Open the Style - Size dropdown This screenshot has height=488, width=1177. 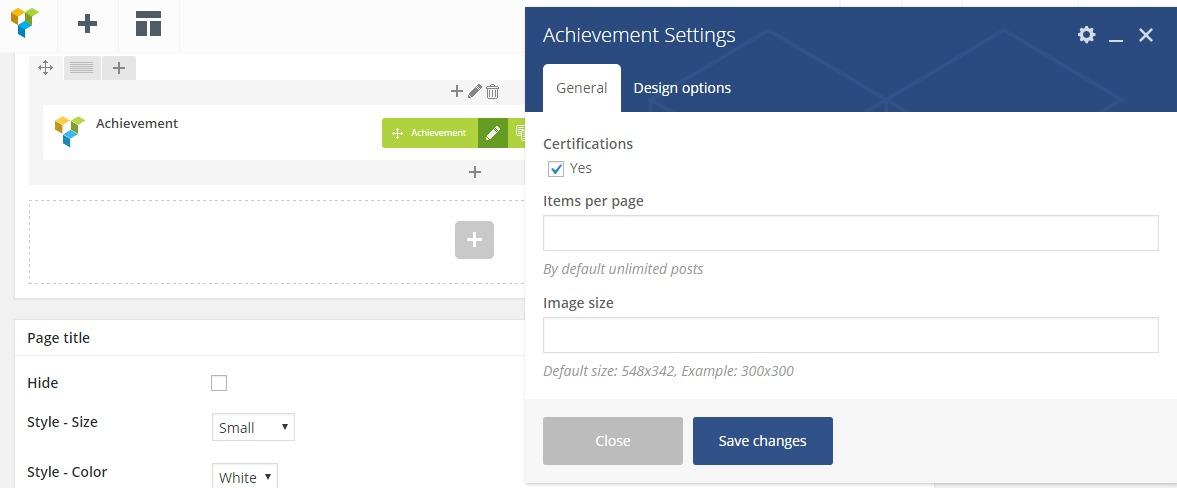[x=253, y=427]
